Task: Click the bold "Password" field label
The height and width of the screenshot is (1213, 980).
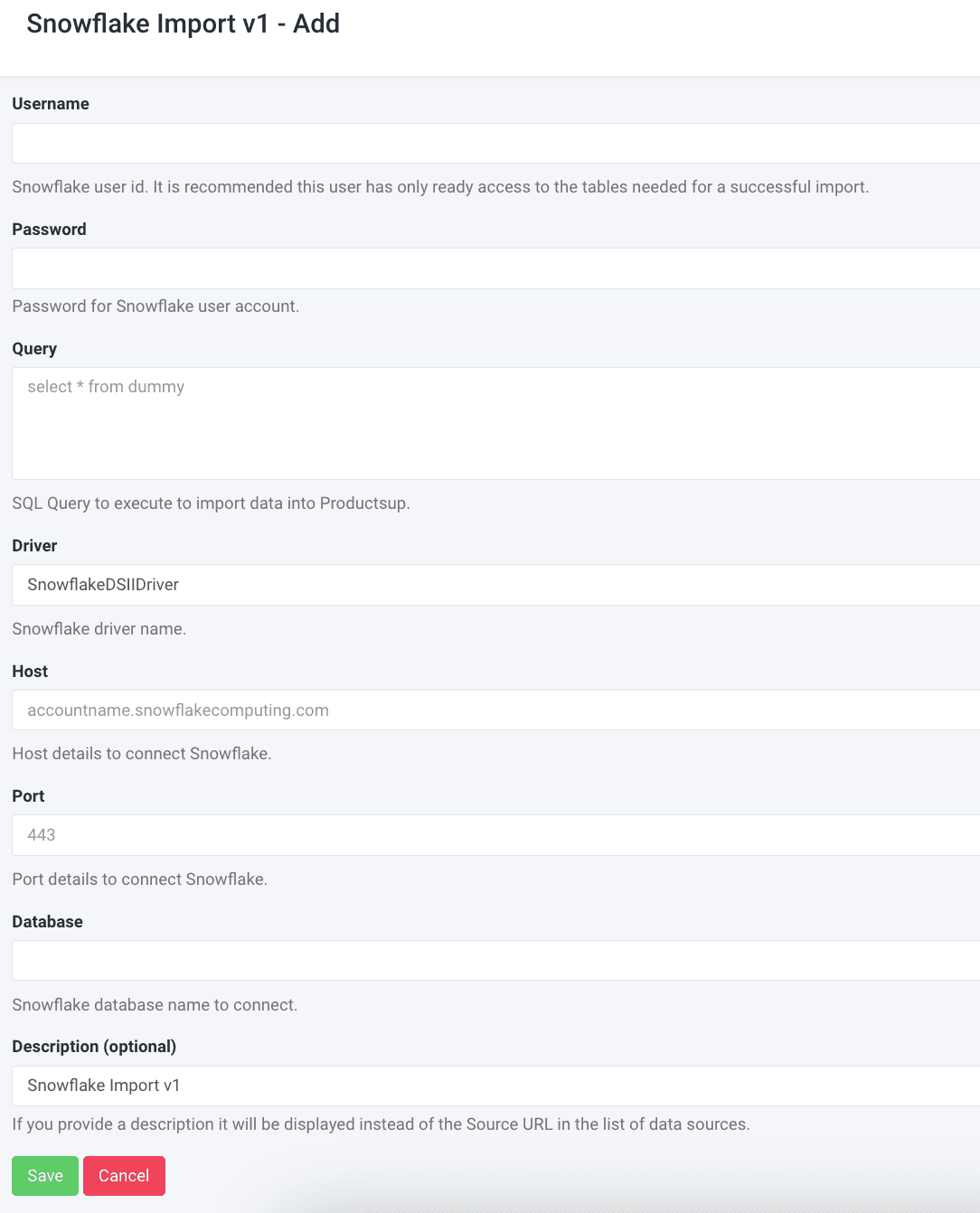Action: 49,230
